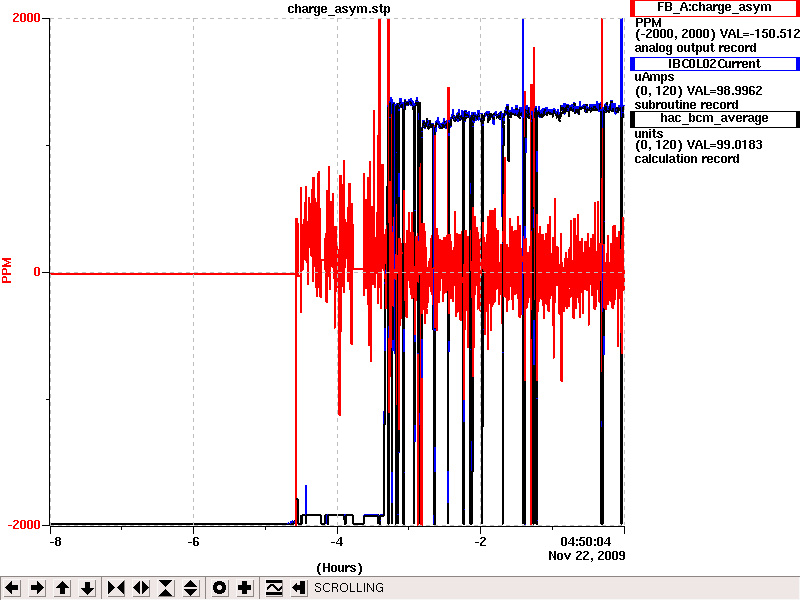
Task: Zoom out horizontally using outward-pointing triangles icon
Action: pyautogui.click(x=141, y=588)
